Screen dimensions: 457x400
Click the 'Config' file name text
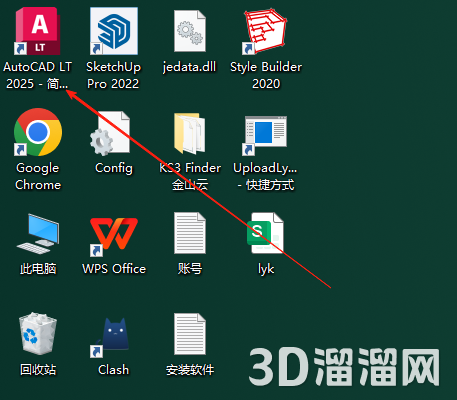pos(114,168)
